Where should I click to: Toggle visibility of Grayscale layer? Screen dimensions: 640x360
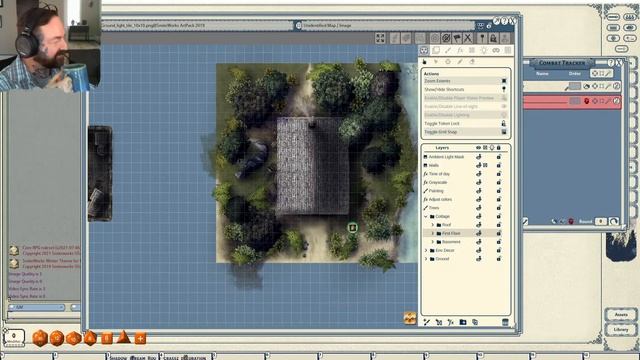(x=479, y=182)
